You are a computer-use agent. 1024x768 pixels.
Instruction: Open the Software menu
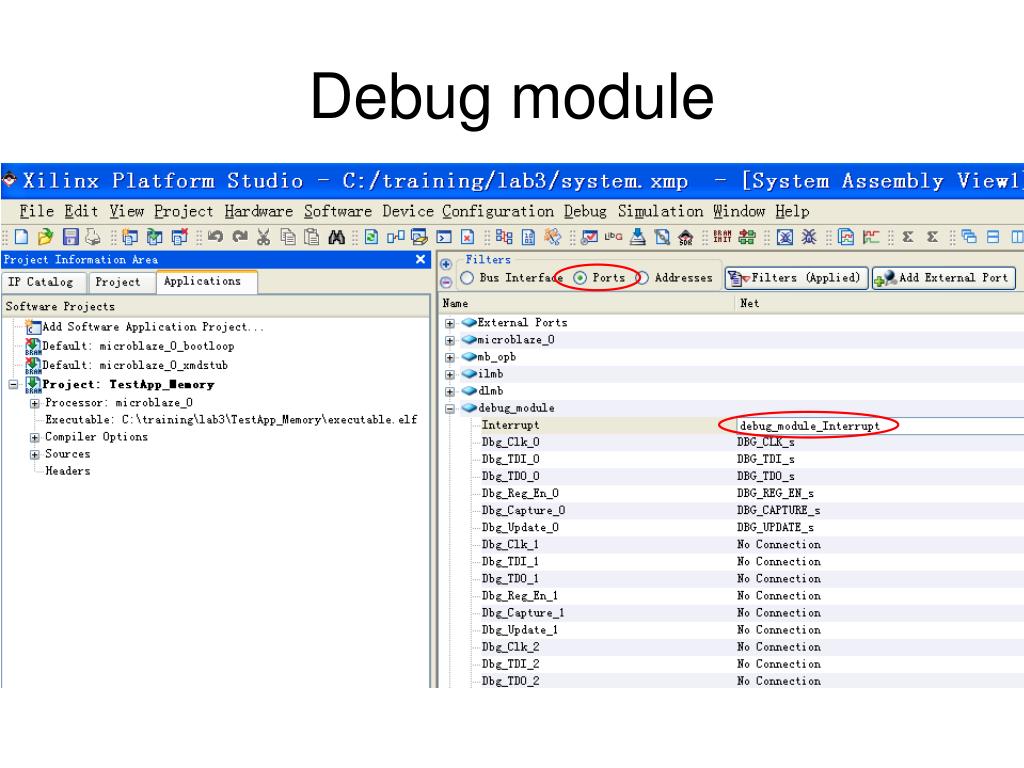[338, 212]
